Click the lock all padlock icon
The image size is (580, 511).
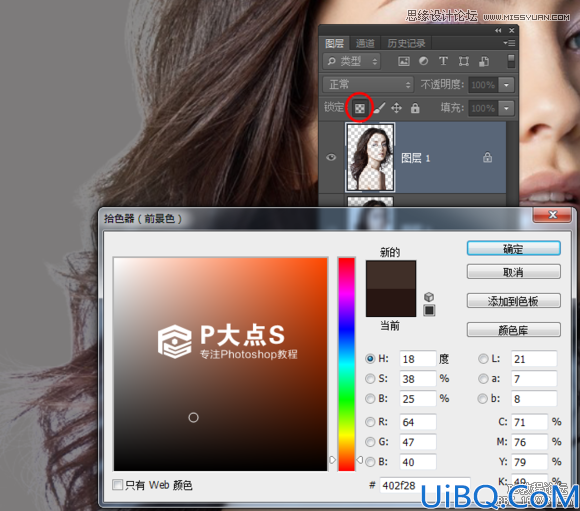coord(415,108)
